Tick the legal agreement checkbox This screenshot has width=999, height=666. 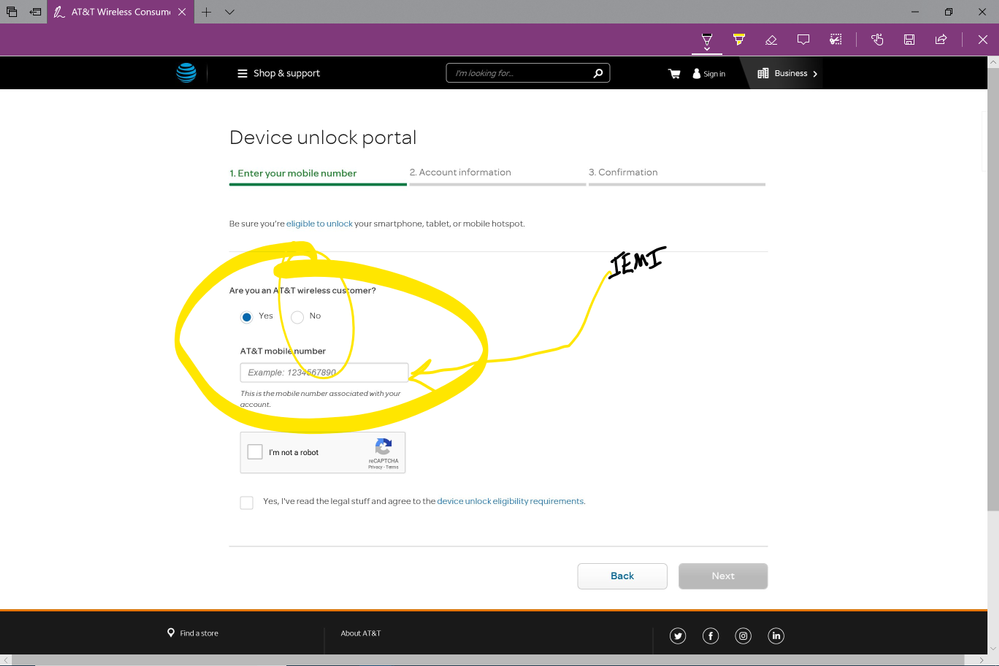[x=246, y=502]
